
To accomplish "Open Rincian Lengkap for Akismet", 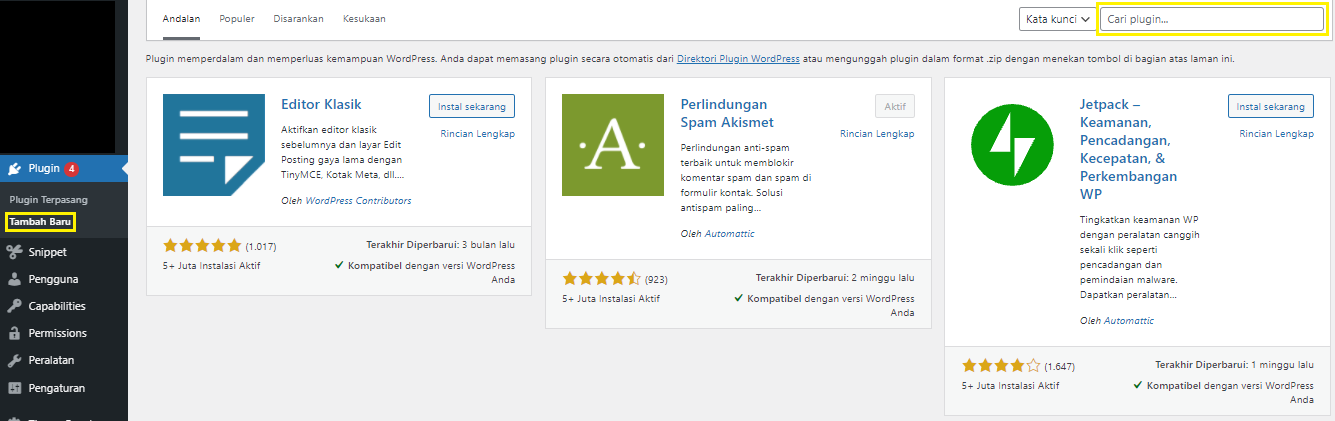I will (x=877, y=133).
